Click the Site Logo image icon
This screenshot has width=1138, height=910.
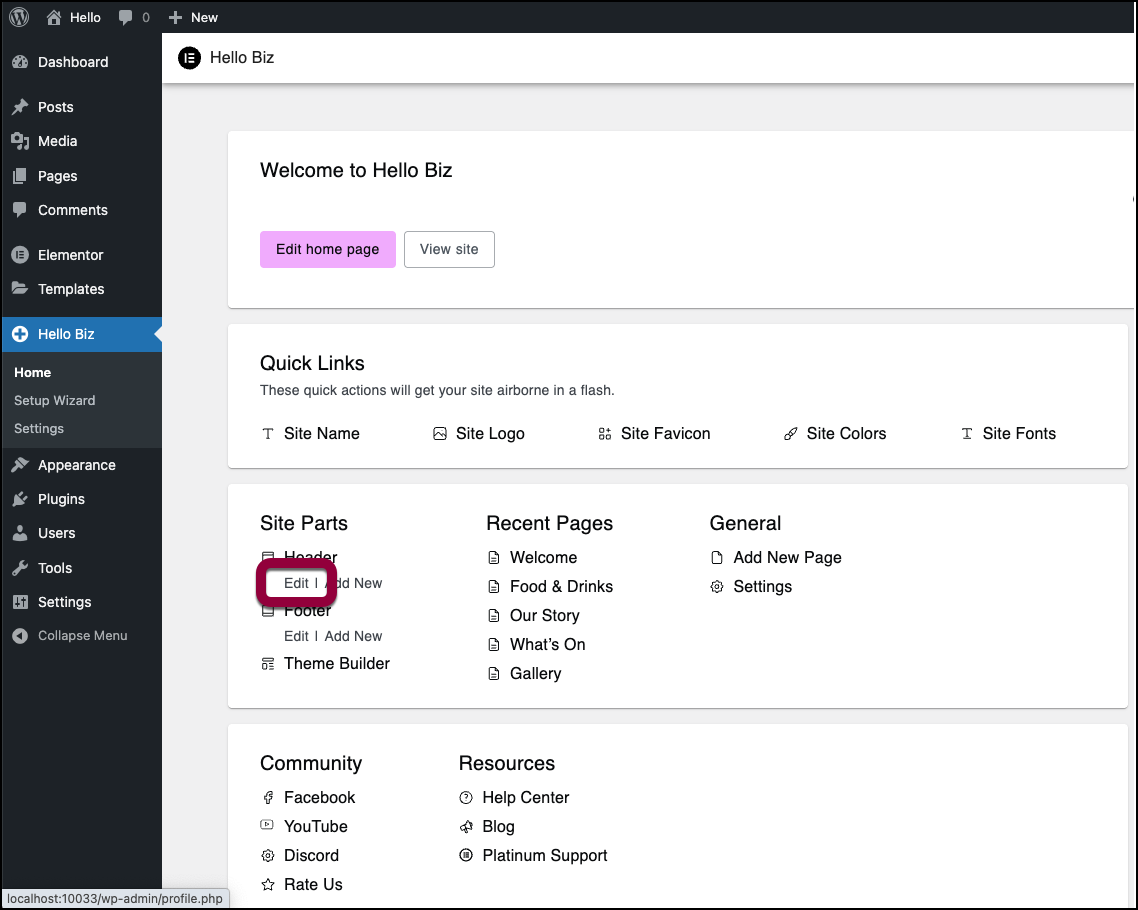click(x=440, y=434)
